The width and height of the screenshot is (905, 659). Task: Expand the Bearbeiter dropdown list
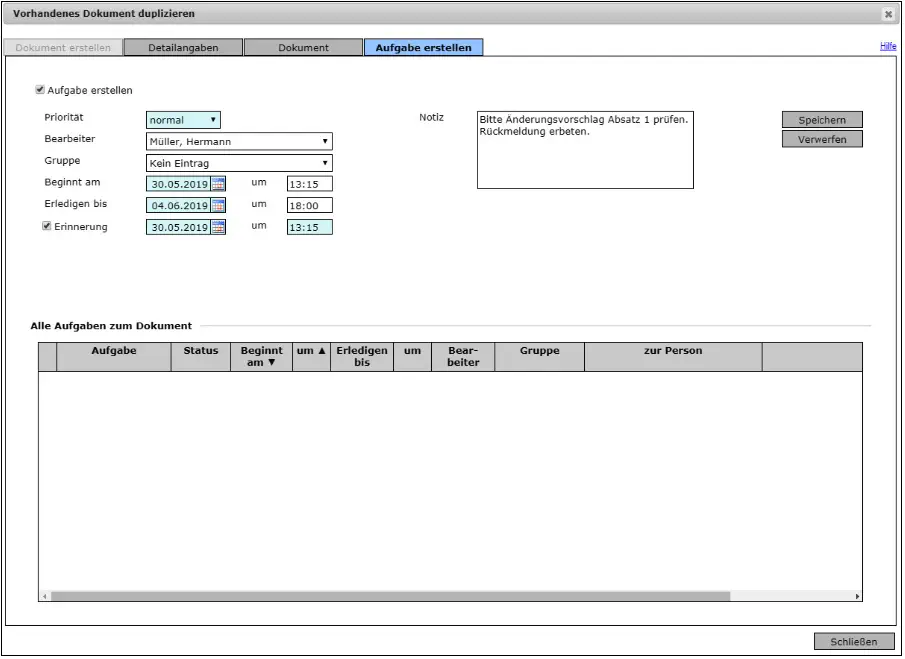tap(239, 142)
